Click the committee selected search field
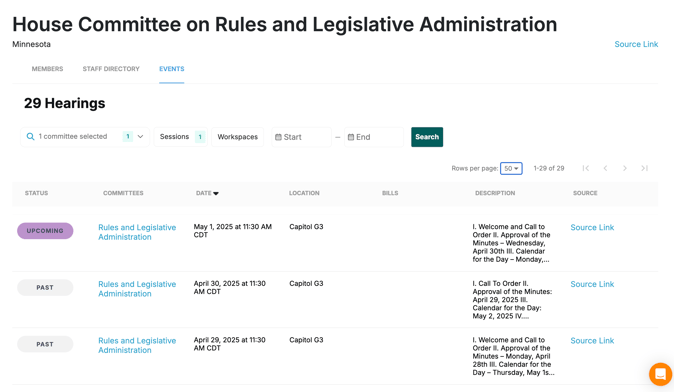This screenshot has height=392, width=674. (x=85, y=137)
